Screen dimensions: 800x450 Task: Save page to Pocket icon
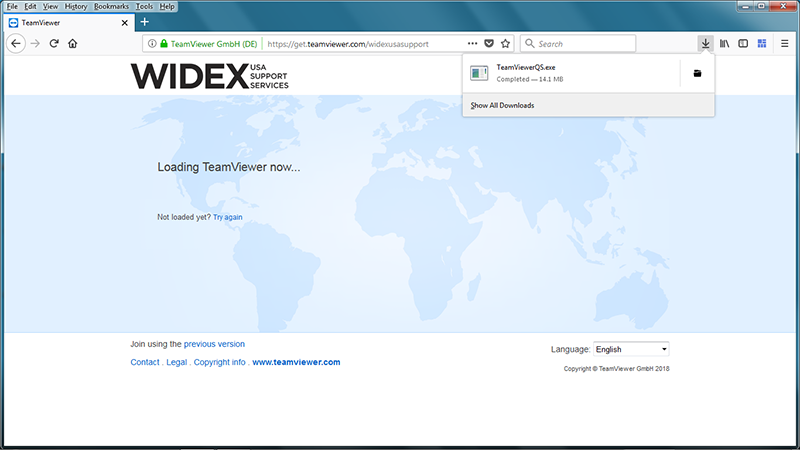pos(489,44)
